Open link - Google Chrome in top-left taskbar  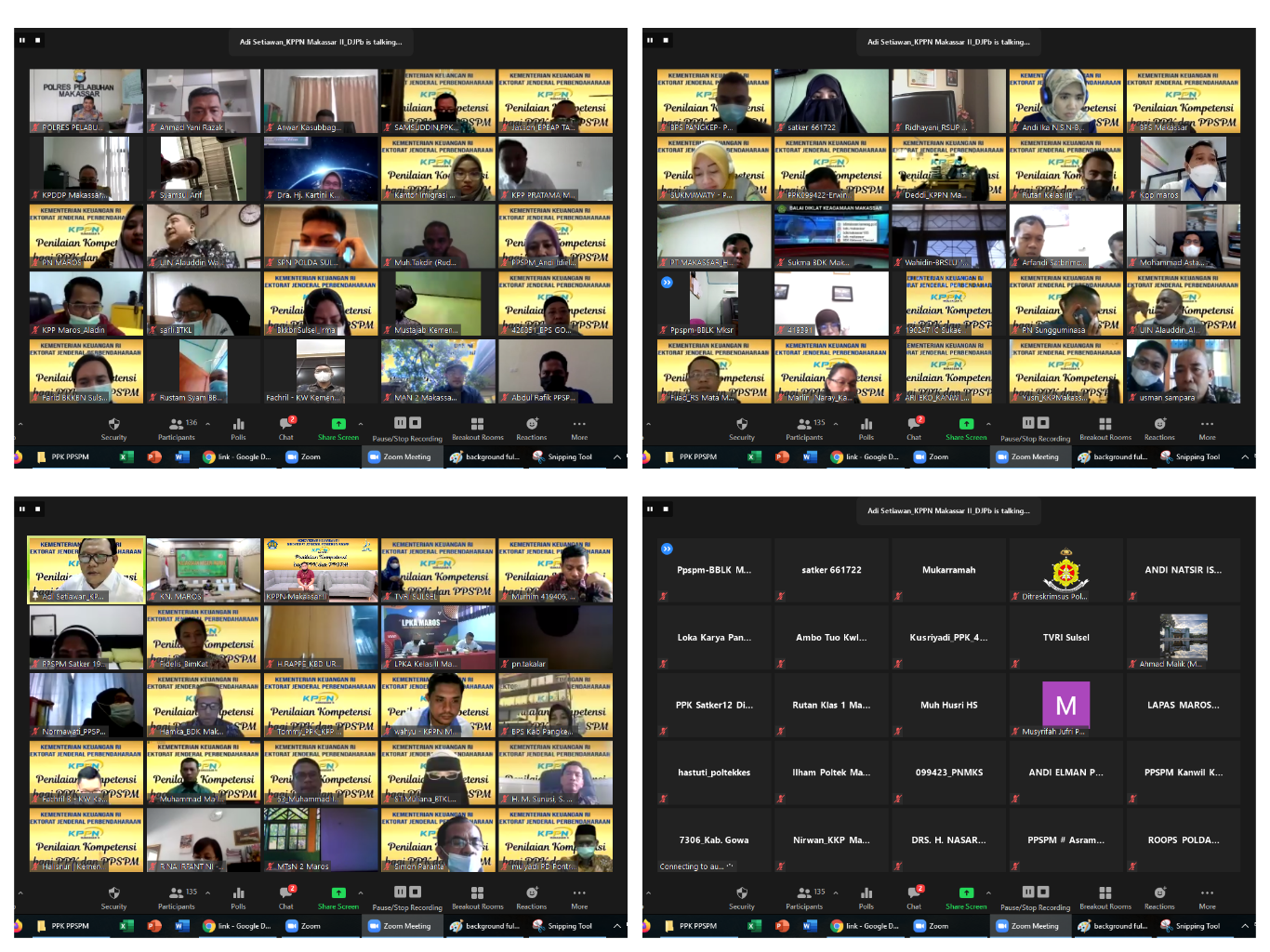237,456
